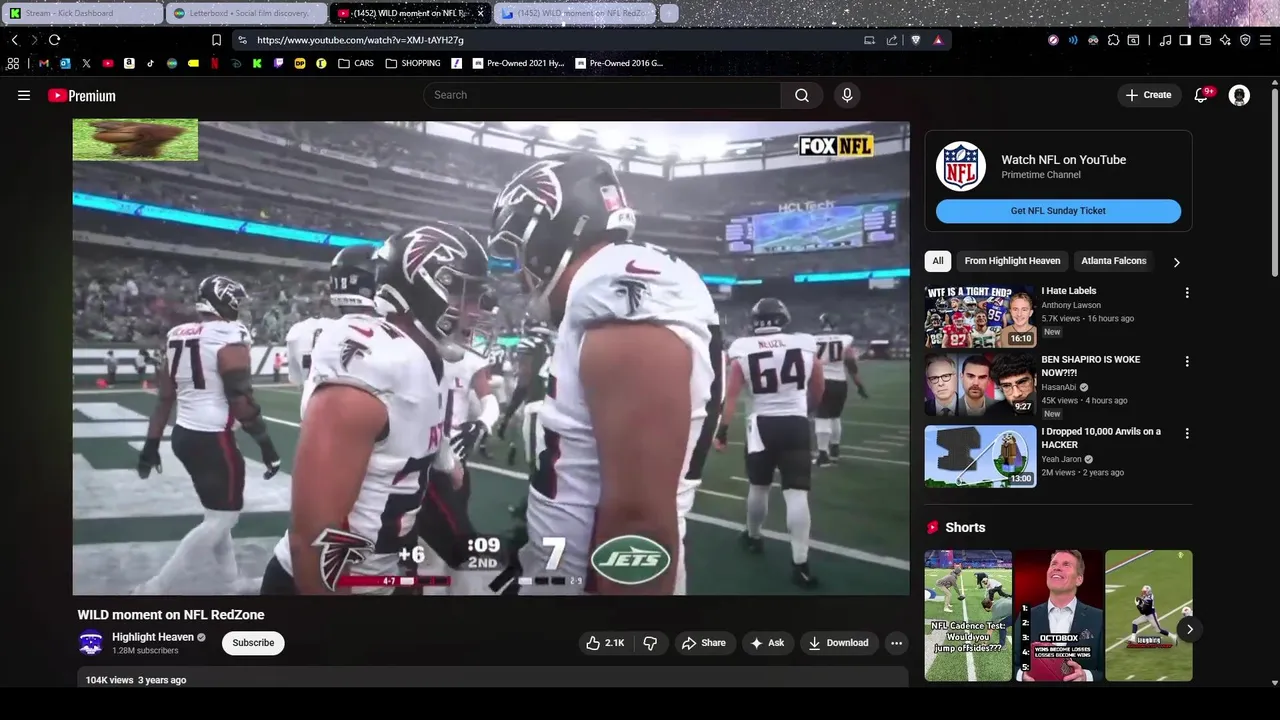Open Highlight Heaven channel name
The width and height of the screenshot is (1280, 720).
[x=153, y=637]
